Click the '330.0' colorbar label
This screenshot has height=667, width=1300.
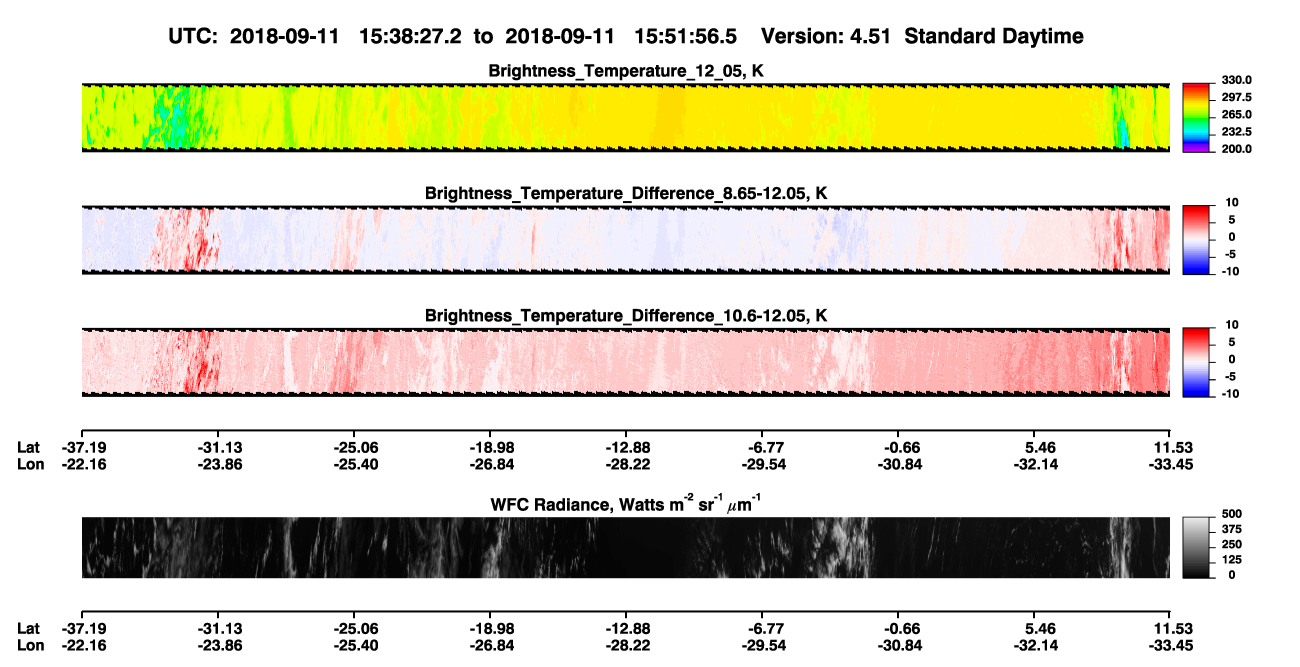(x=1238, y=80)
